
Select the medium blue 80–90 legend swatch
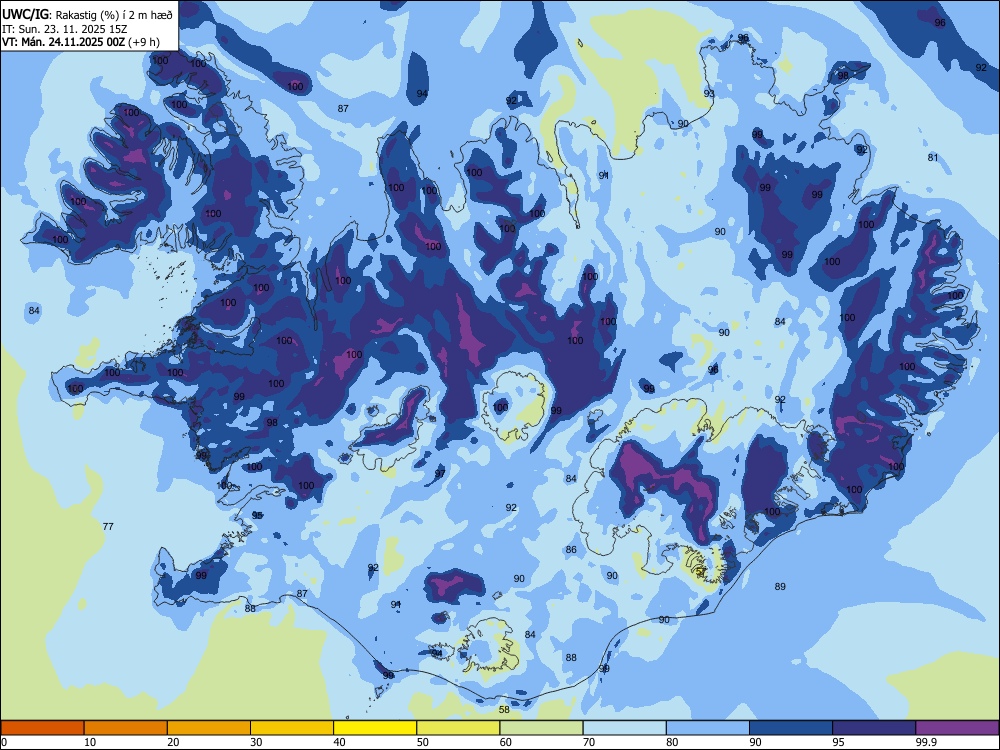tap(708, 728)
